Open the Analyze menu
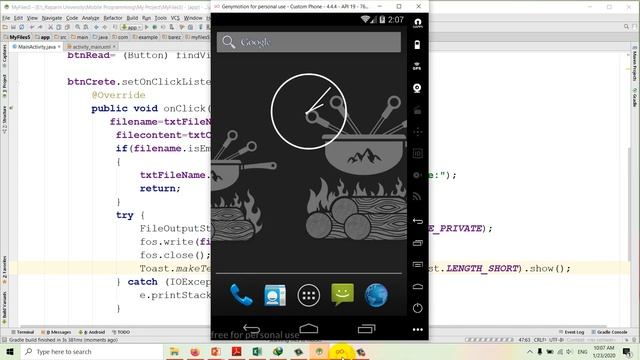640x360 pixels. (91, 18)
